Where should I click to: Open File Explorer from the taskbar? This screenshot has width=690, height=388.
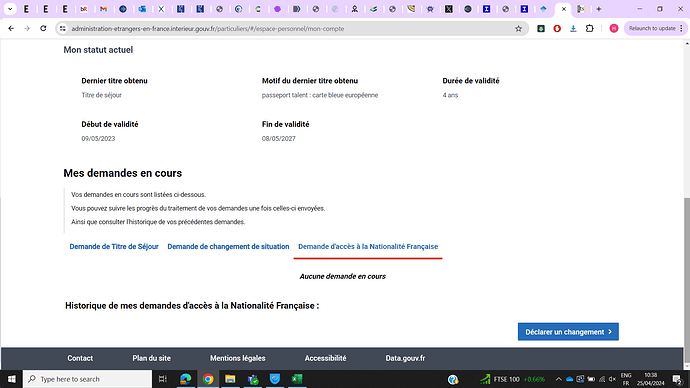230,379
